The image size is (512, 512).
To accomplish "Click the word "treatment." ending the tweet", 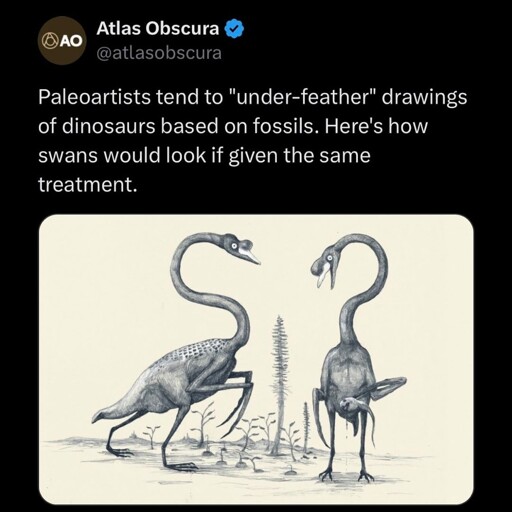I will (x=88, y=185).
